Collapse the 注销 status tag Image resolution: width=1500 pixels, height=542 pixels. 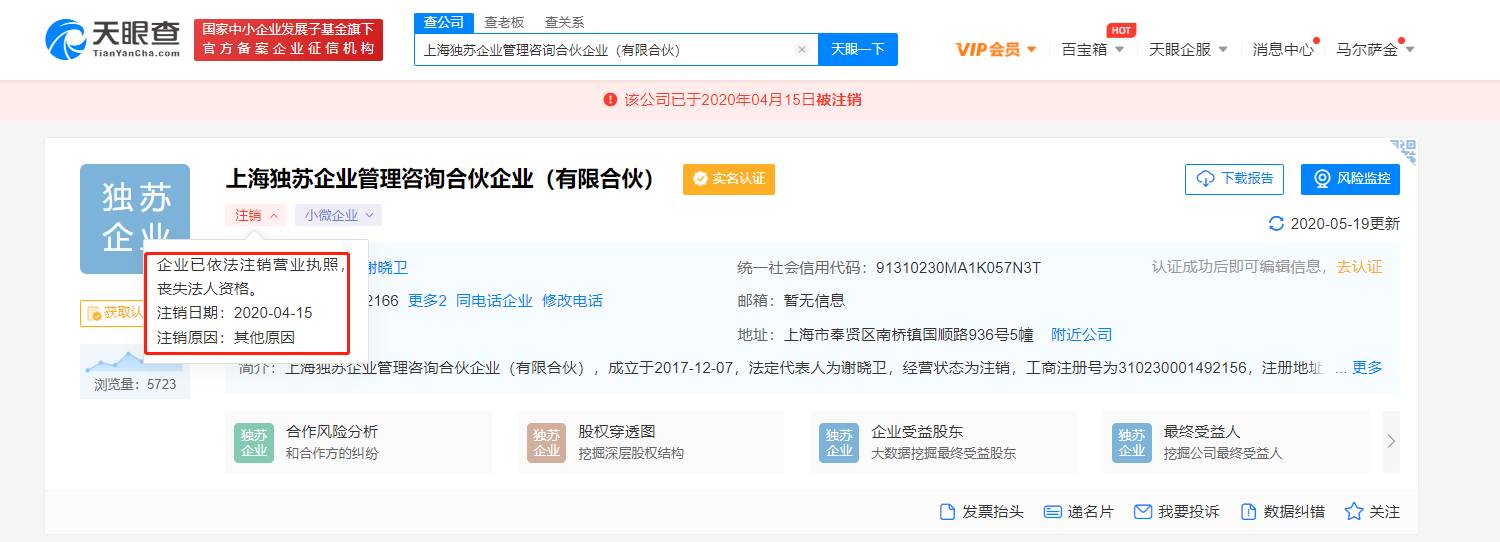256,215
